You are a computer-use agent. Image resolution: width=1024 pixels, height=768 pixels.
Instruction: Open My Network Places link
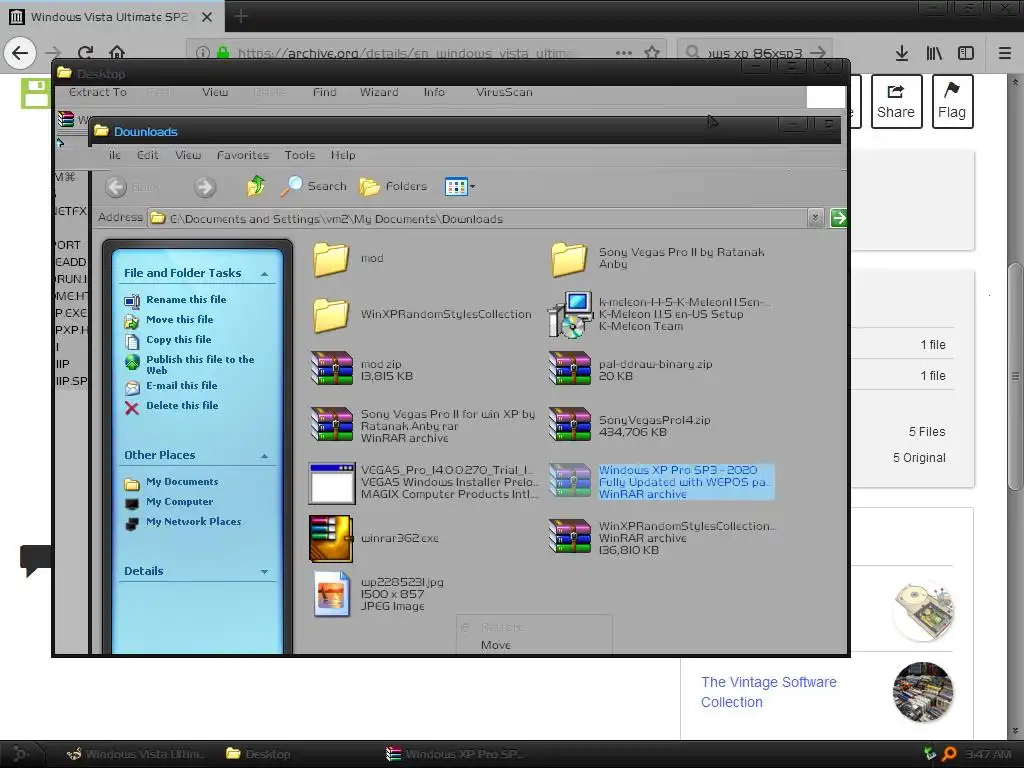pyautogui.click(x=193, y=521)
